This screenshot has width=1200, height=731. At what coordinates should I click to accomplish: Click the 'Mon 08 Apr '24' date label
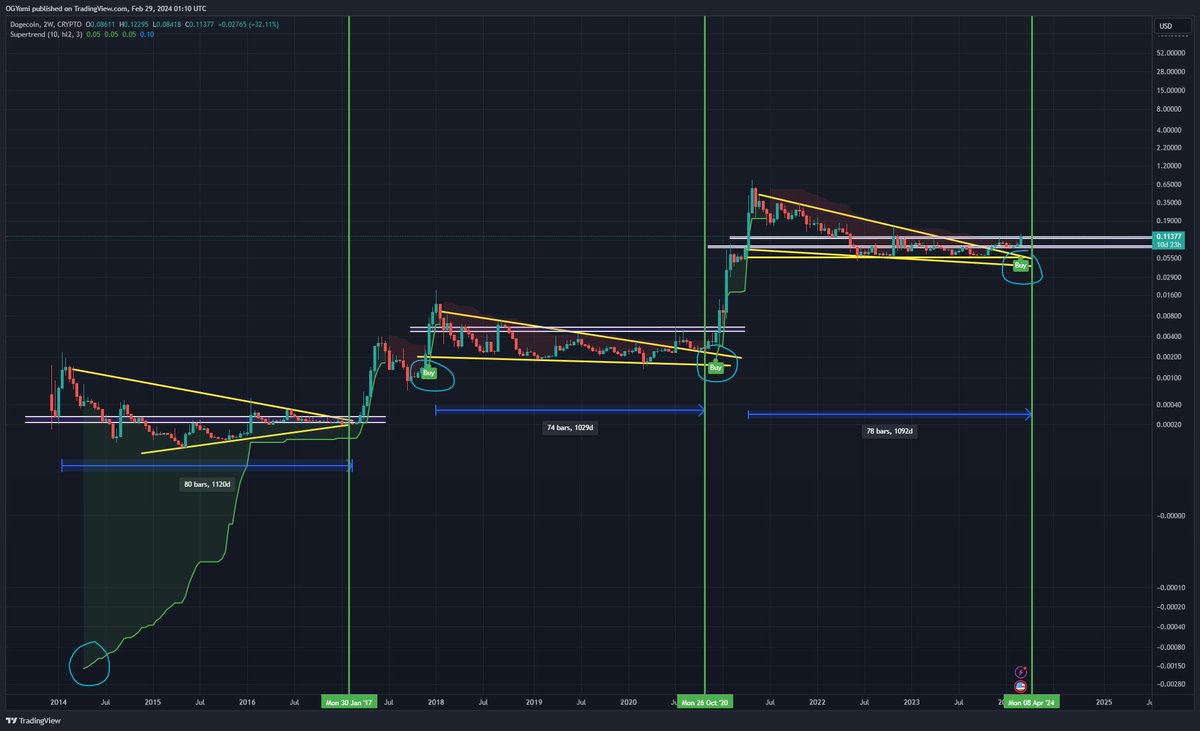click(x=1032, y=702)
